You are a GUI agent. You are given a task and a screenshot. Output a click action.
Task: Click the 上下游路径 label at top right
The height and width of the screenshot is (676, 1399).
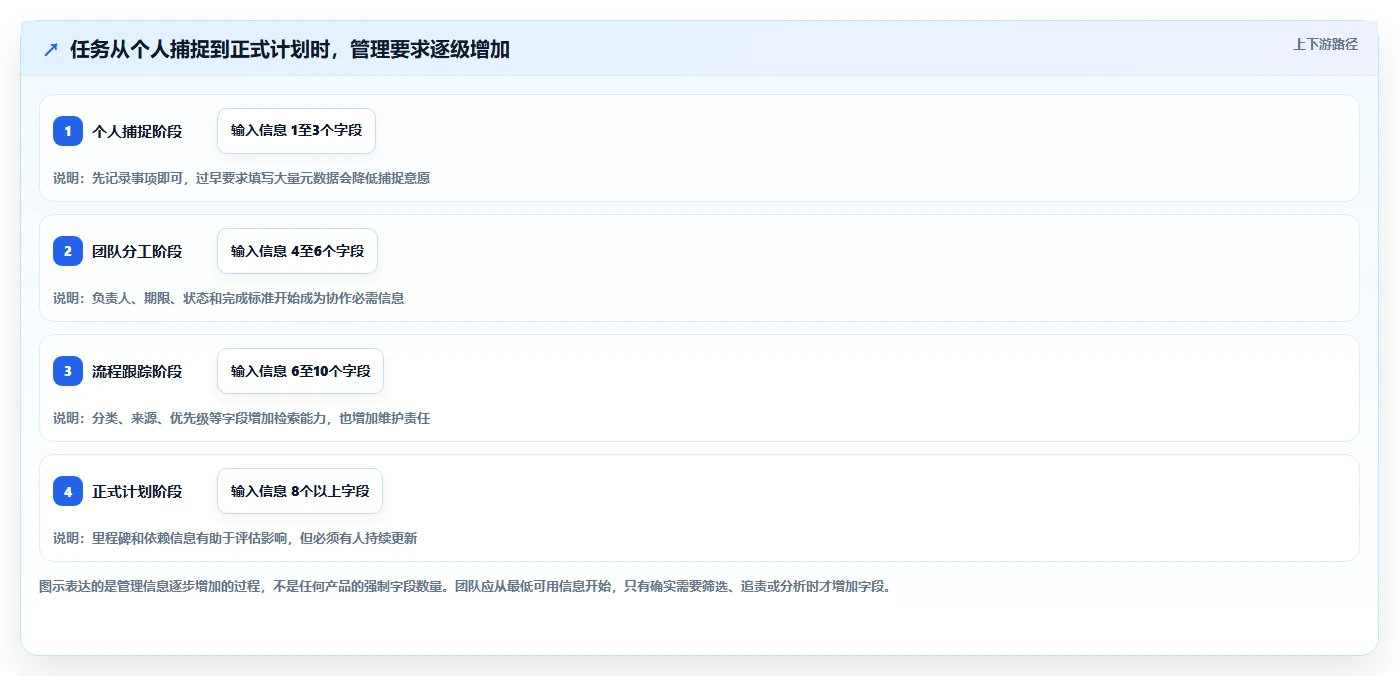(1325, 44)
